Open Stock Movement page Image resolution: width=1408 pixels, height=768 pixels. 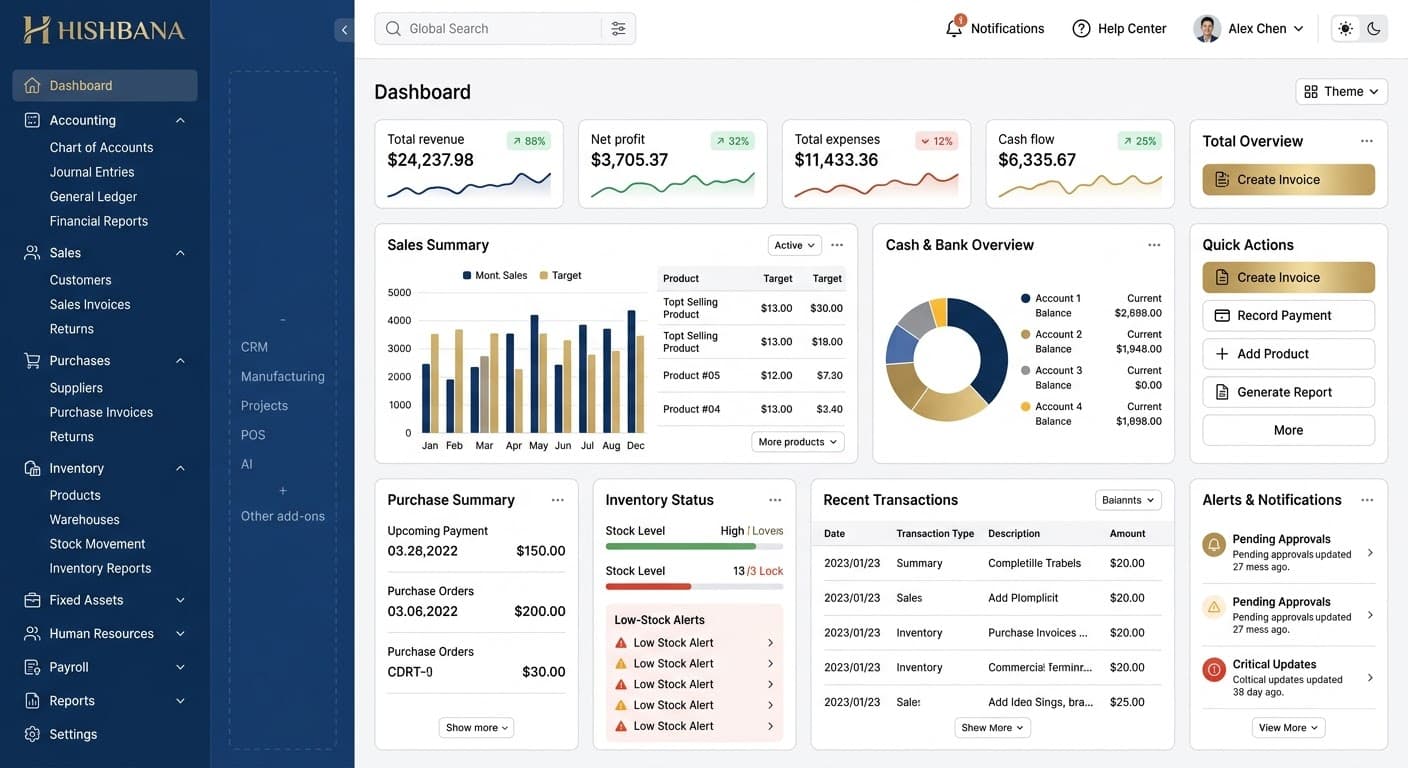(x=98, y=544)
